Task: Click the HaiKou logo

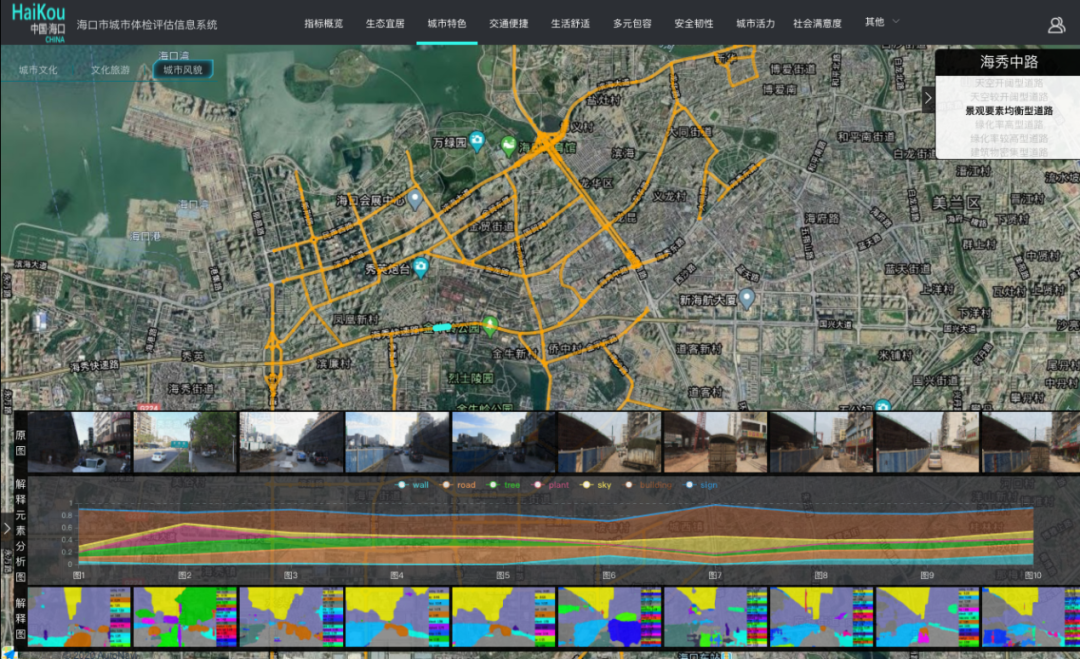Action: (39, 23)
